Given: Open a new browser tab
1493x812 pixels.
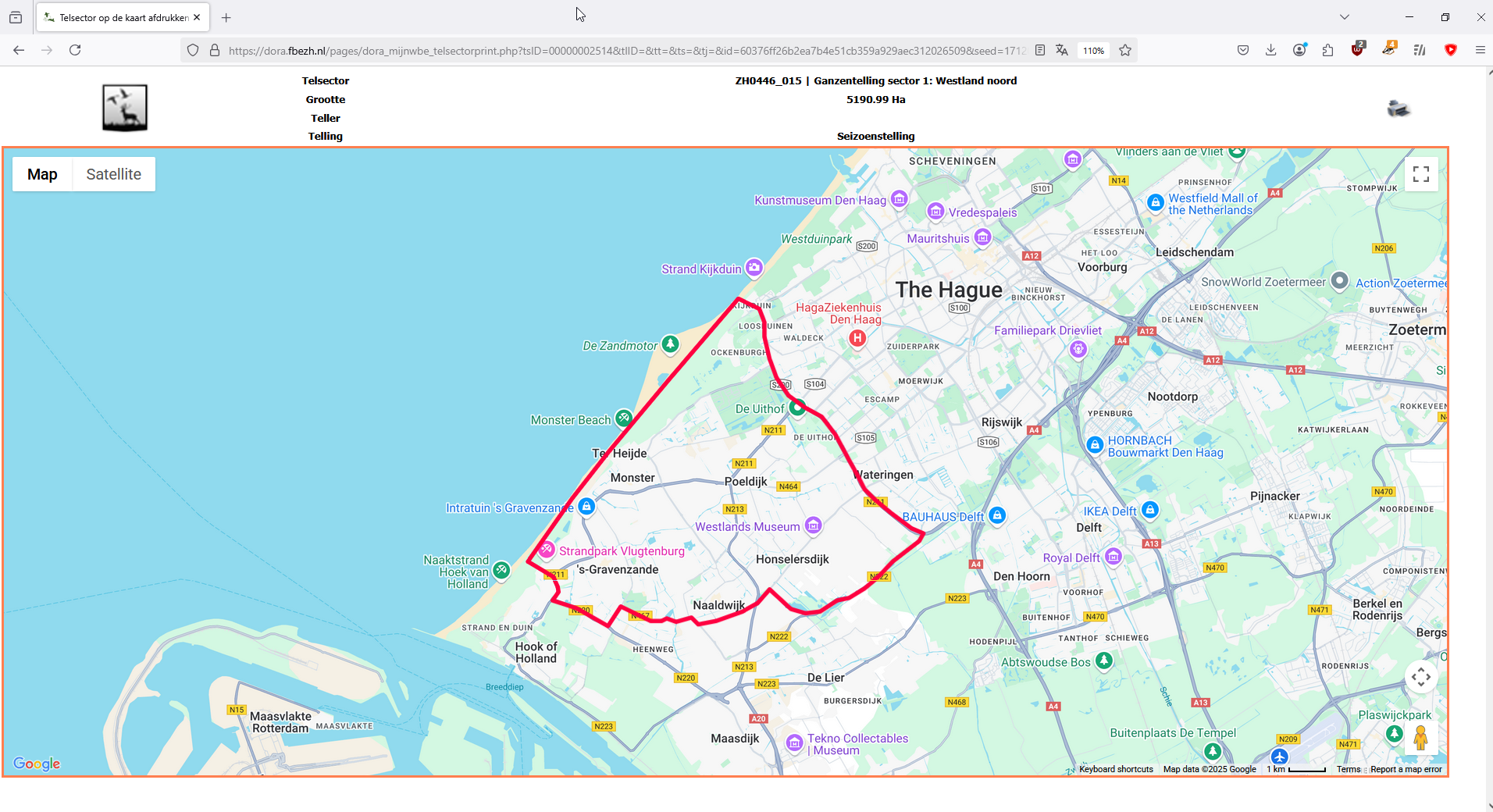Looking at the screenshot, I should click(x=226, y=17).
